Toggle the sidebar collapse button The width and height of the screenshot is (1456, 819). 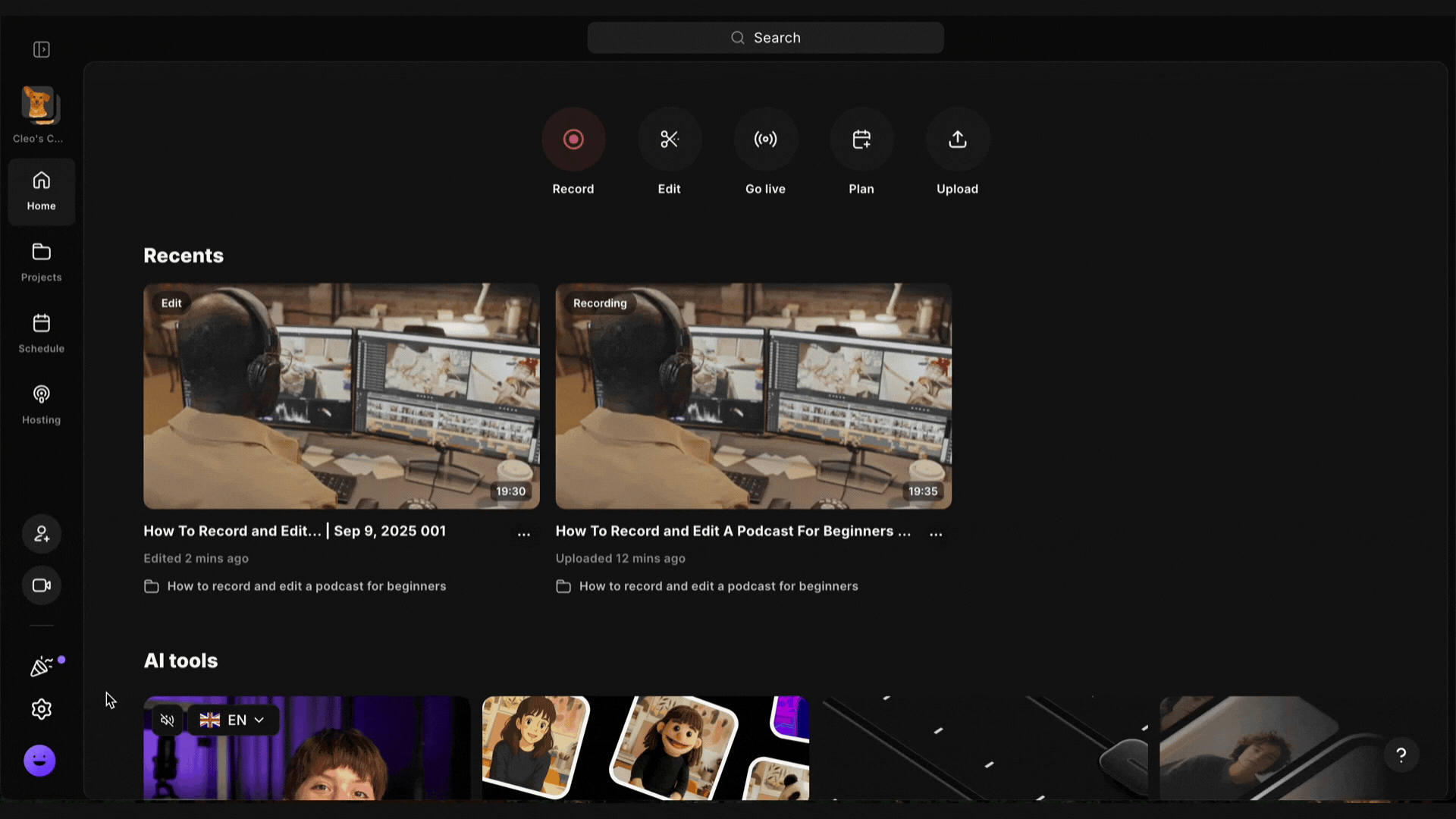click(x=42, y=49)
